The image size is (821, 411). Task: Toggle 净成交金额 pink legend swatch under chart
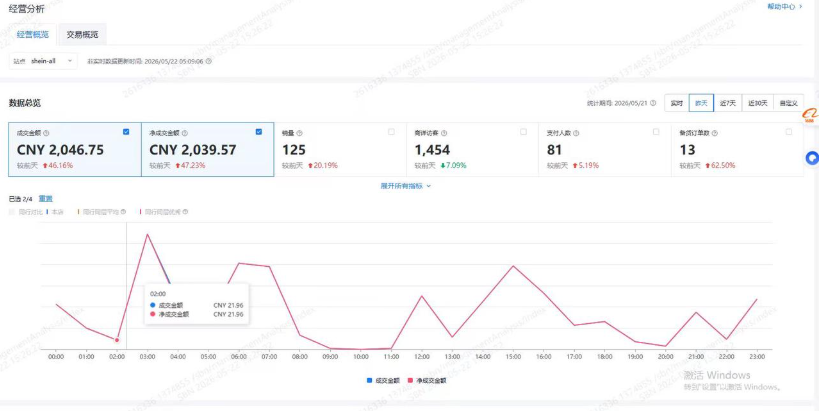(x=410, y=381)
